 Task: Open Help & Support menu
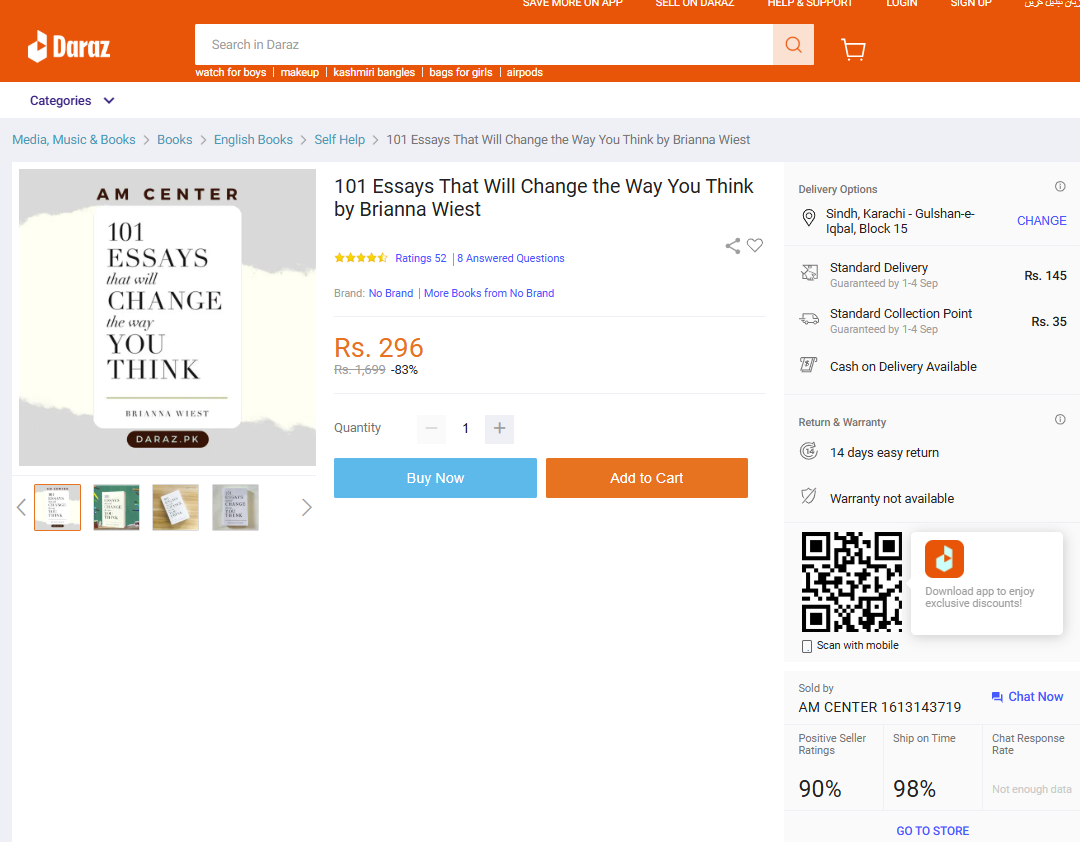point(809,3)
